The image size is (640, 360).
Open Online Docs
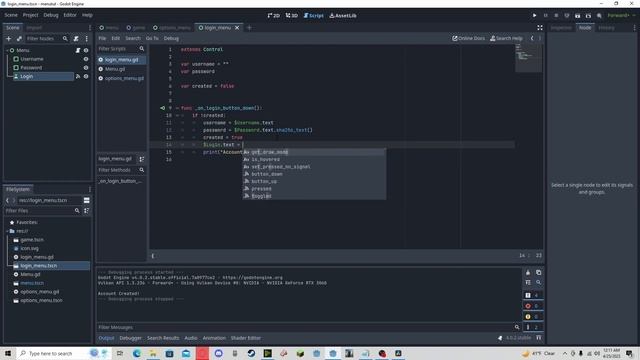tap(468, 38)
